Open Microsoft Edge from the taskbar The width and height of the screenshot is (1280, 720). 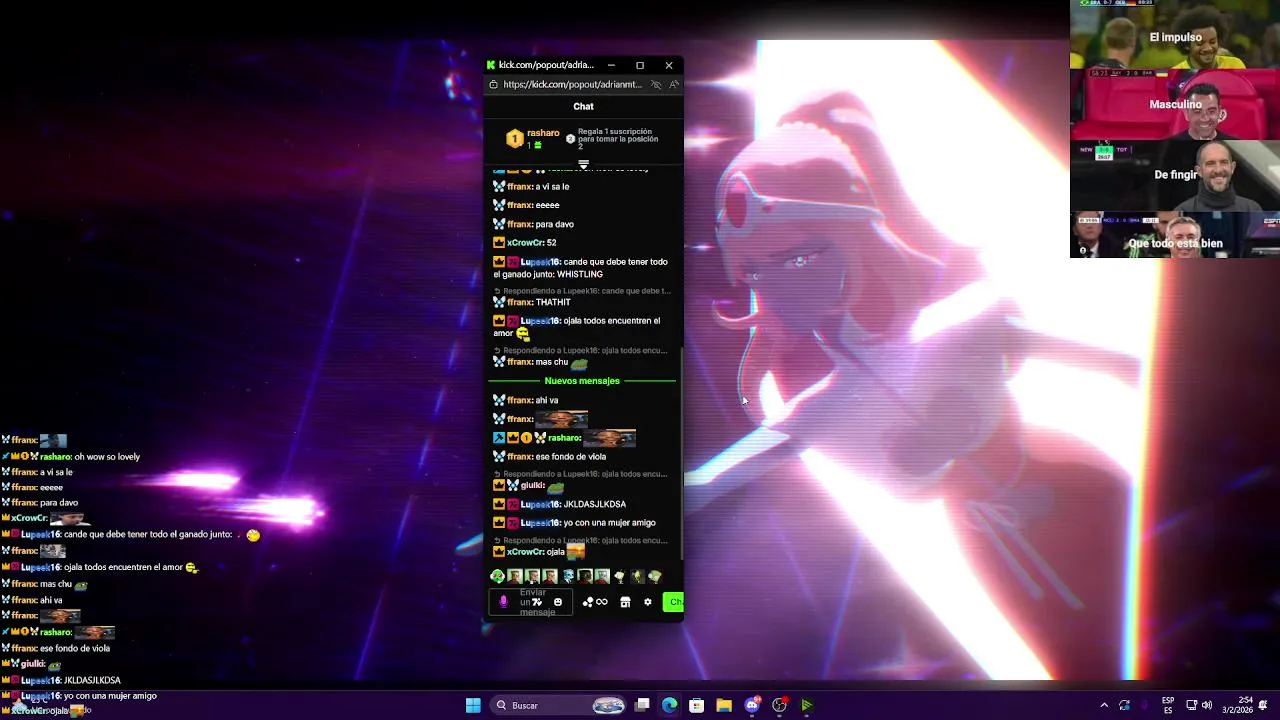pyautogui.click(x=669, y=705)
